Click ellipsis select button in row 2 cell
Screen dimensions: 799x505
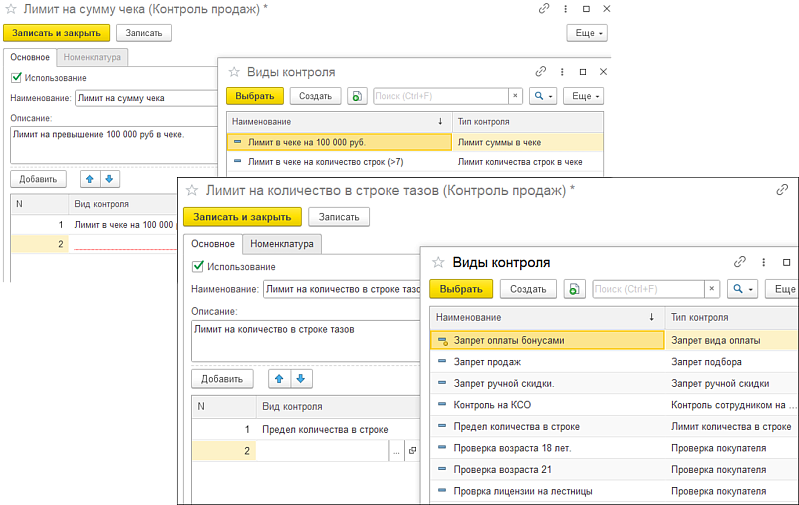click(396, 450)
